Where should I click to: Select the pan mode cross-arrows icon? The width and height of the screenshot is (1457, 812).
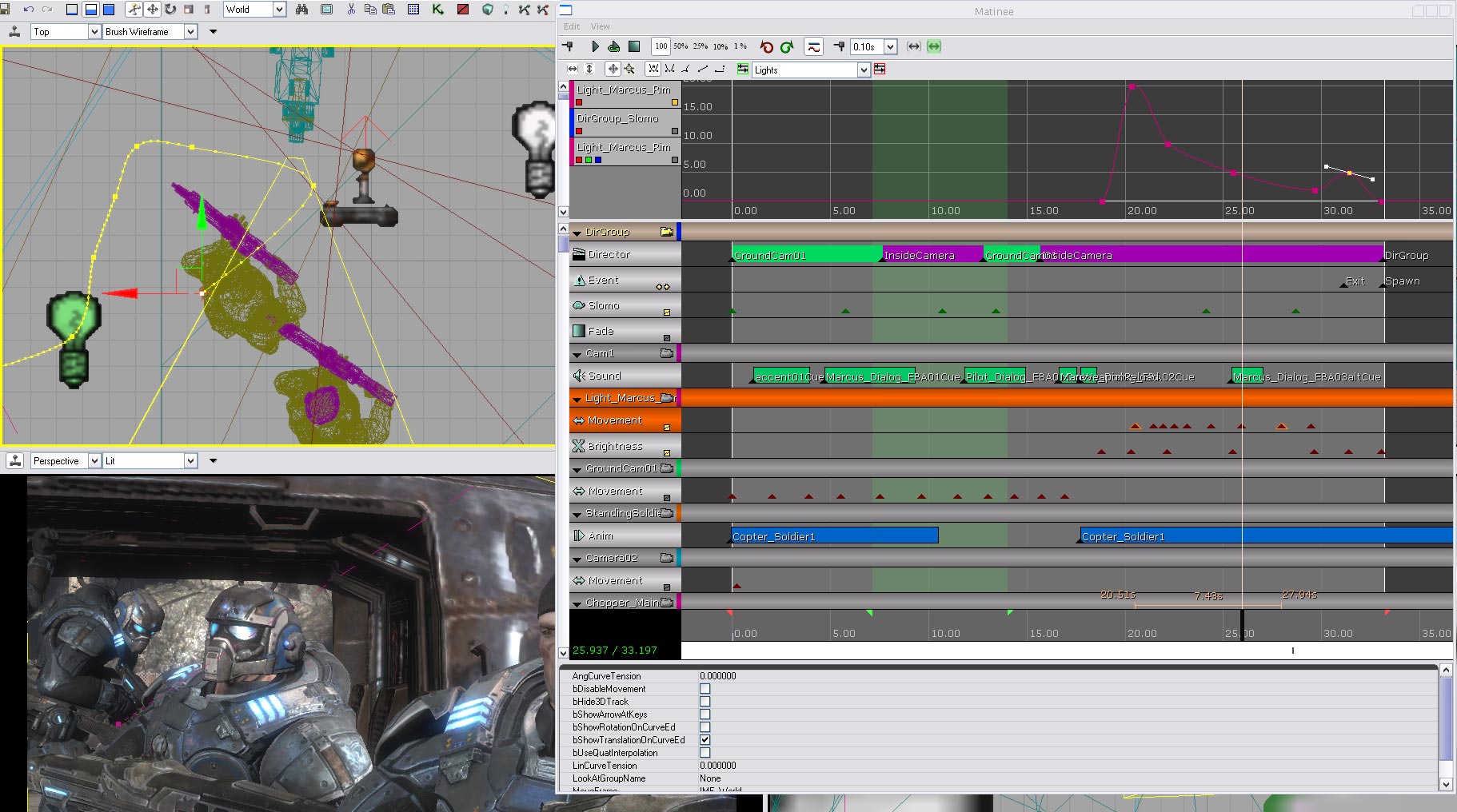tap(613, 70)
